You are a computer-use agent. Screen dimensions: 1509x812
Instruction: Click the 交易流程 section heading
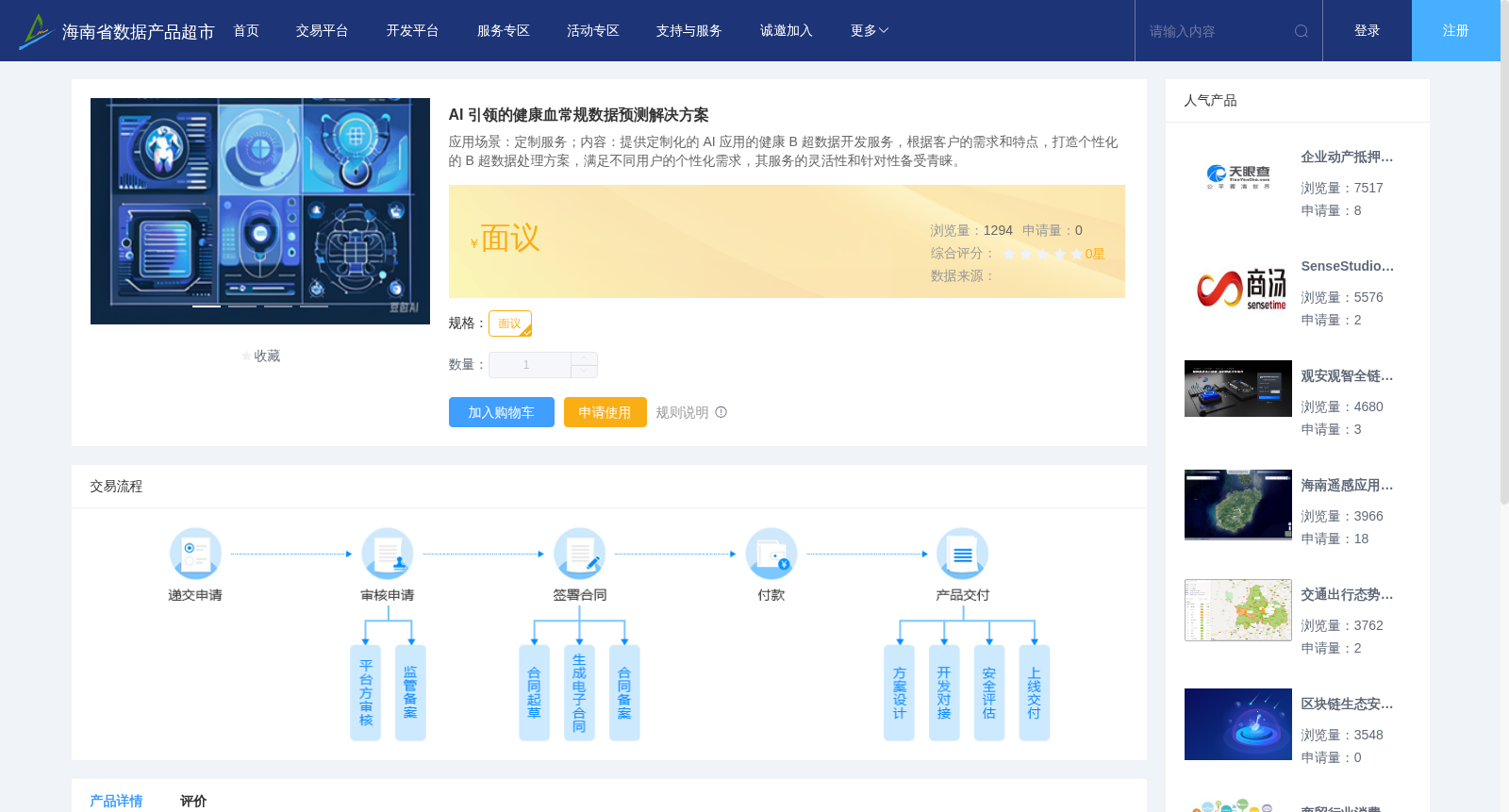(116, 487)
